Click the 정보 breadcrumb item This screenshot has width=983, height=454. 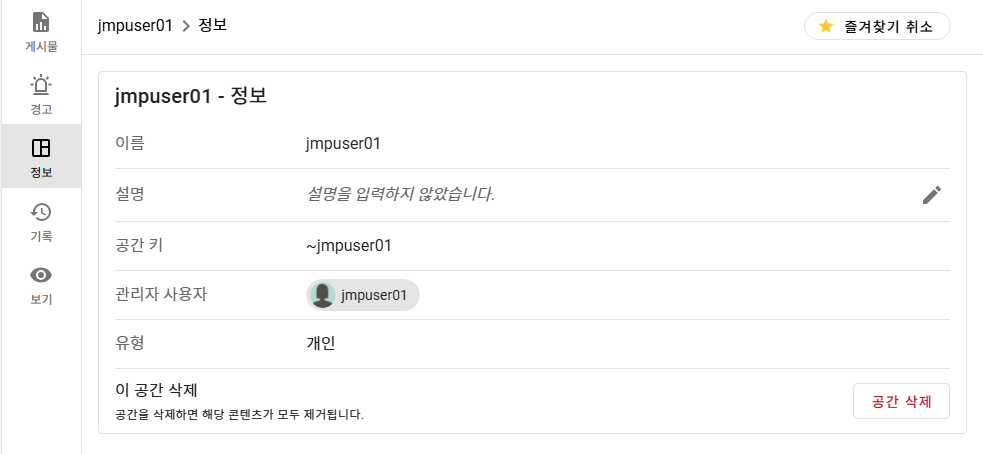click(213, 26)
